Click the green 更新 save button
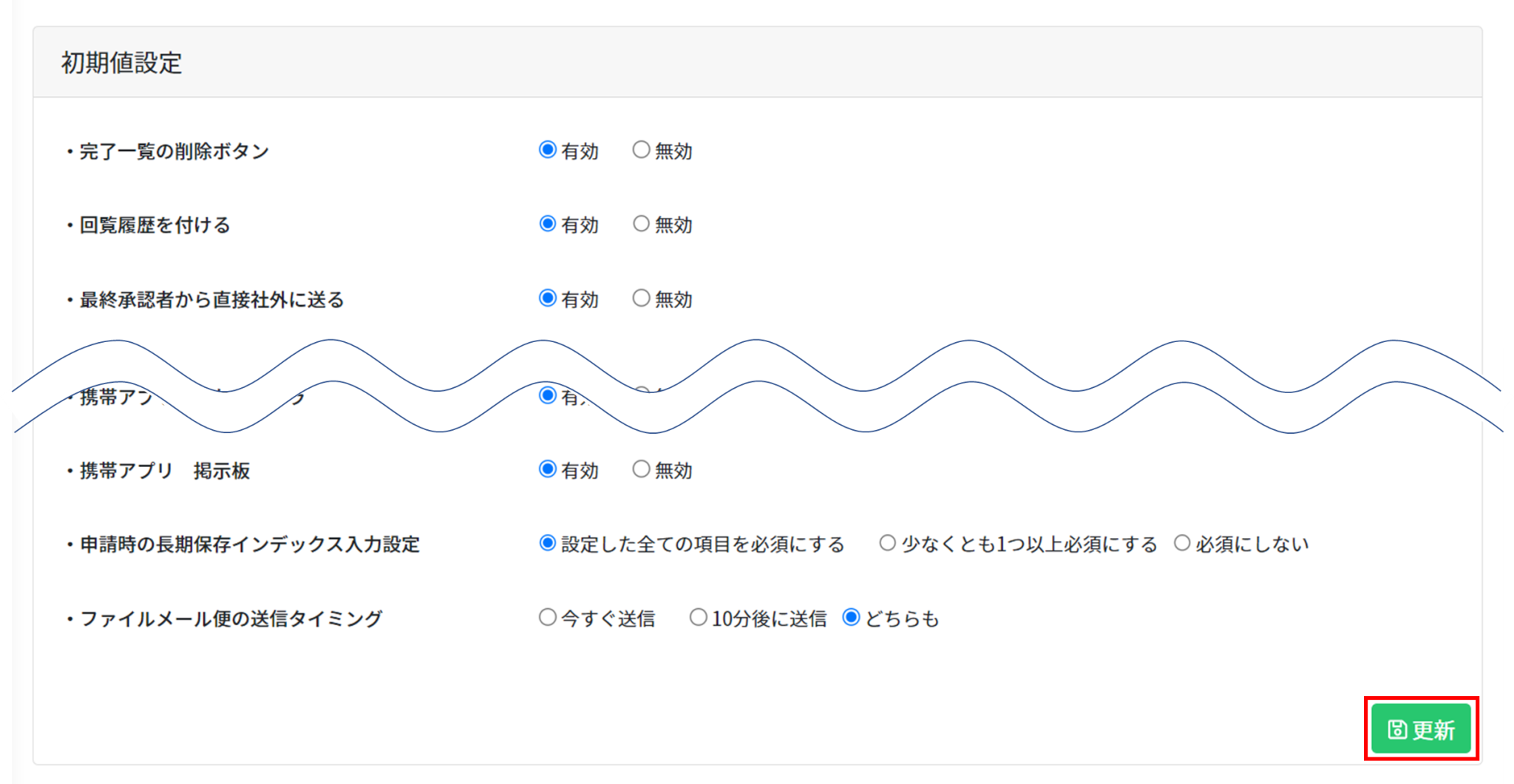Viewport: 1514px width, 784px height. tap(1420, 729)
